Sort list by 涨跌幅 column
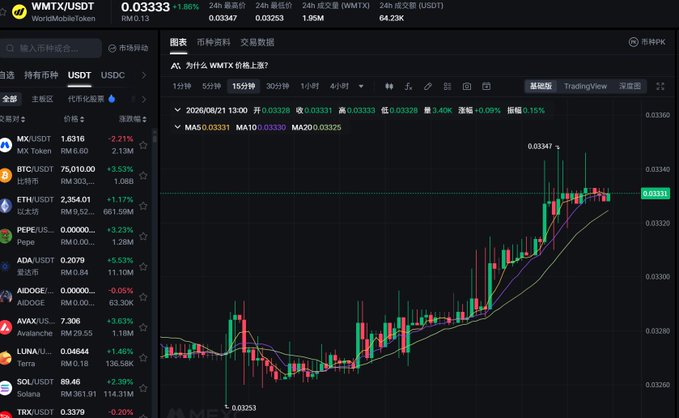 133,119
